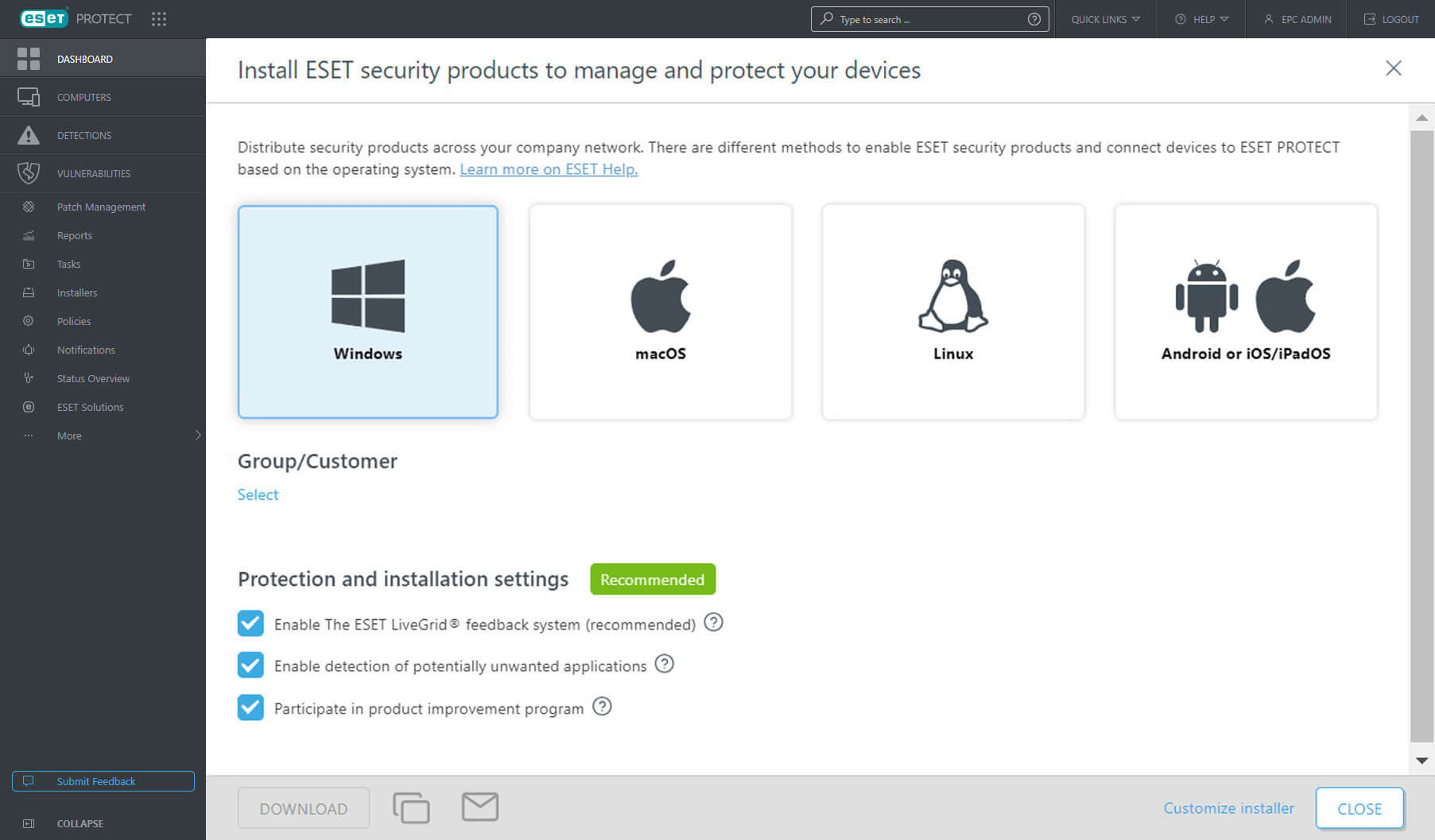Viewport: 1435px width, 840px height.
Task: Click the email installer envelope icon
Action: click(480, 807)
